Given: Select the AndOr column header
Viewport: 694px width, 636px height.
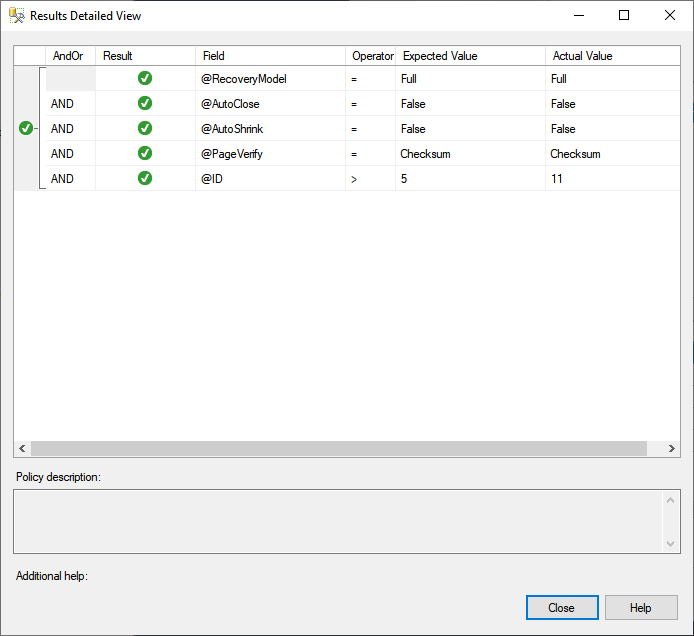Looking at the screenshot, I should click(70, 56).
